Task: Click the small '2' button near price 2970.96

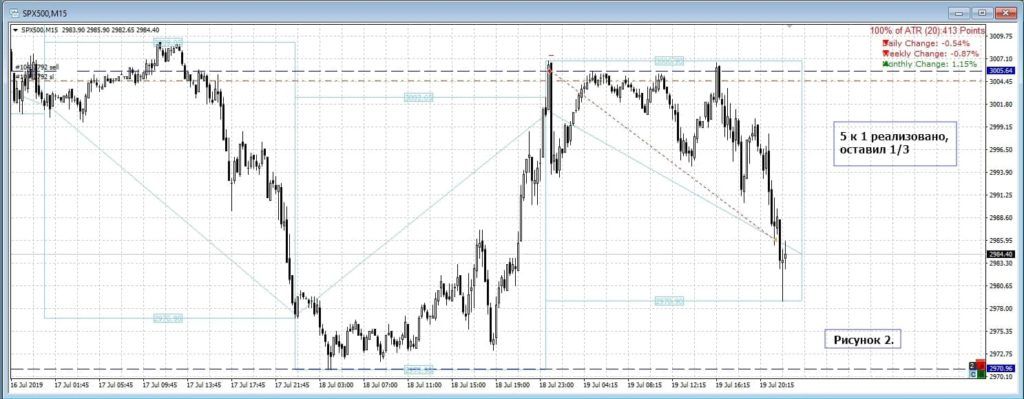Action: tap(972, 366)
